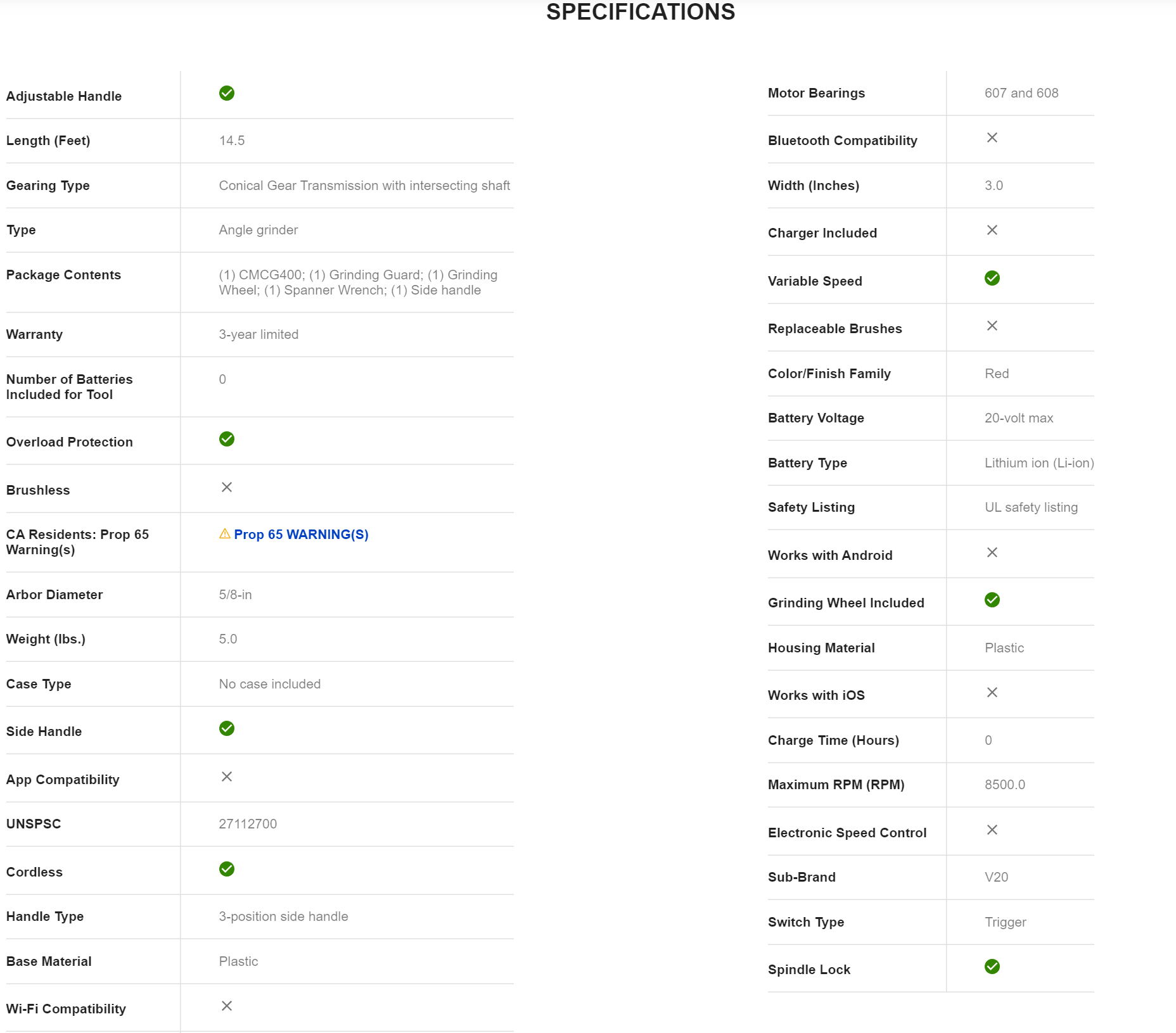Click the Variable Speed green checkmark
Viewport: 1176px width, 1033px height.
[x=992, y=278]
